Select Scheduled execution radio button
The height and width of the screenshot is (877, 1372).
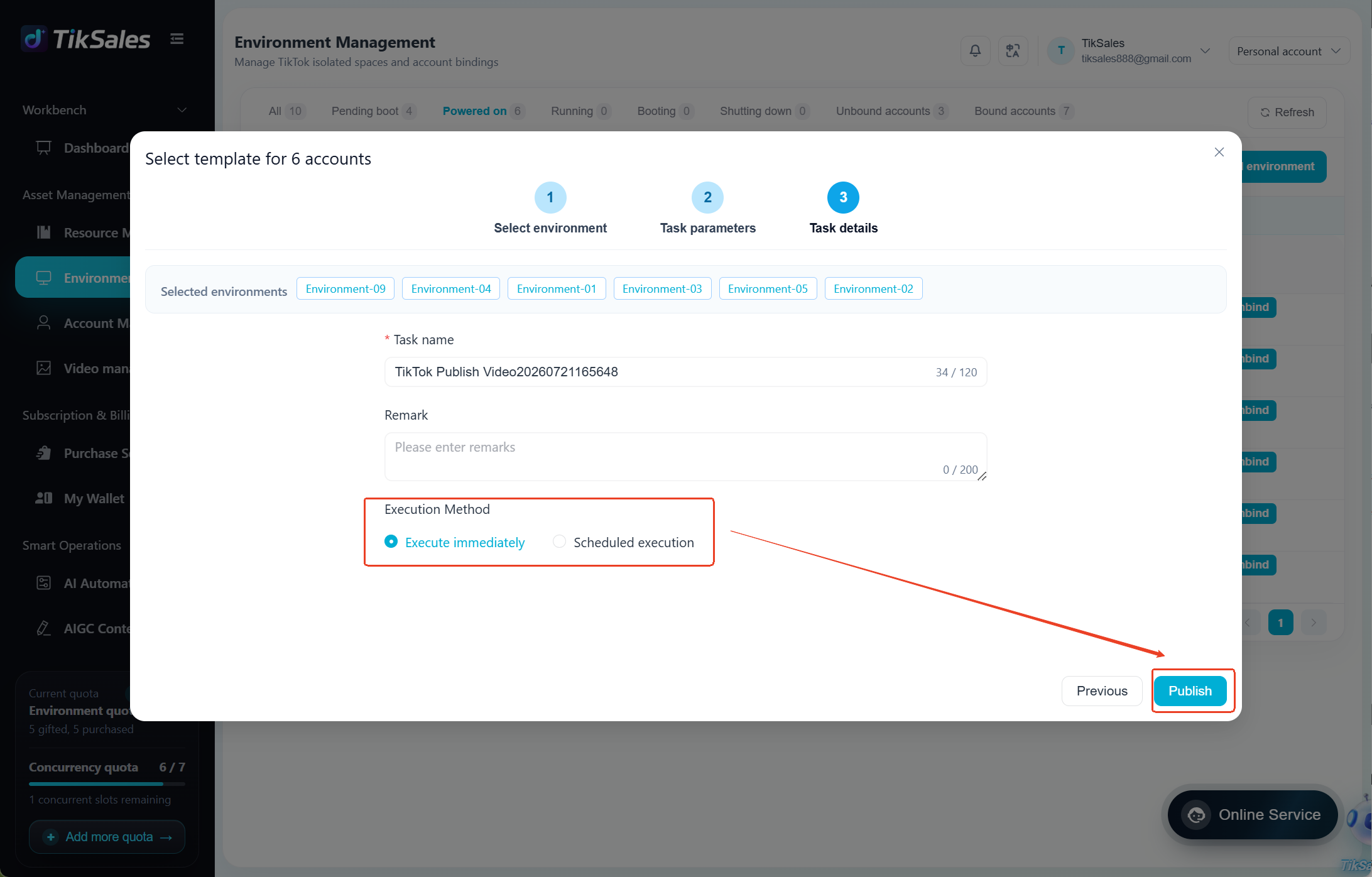pos(559,542)
